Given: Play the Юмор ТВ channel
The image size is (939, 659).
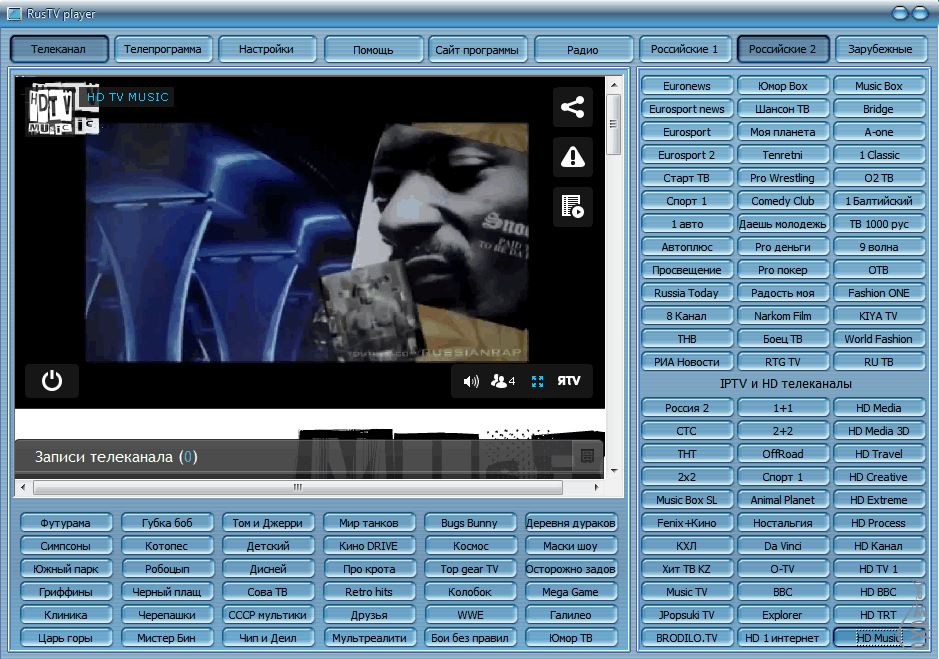Looking at the screenshot, I should coord(571,638).
